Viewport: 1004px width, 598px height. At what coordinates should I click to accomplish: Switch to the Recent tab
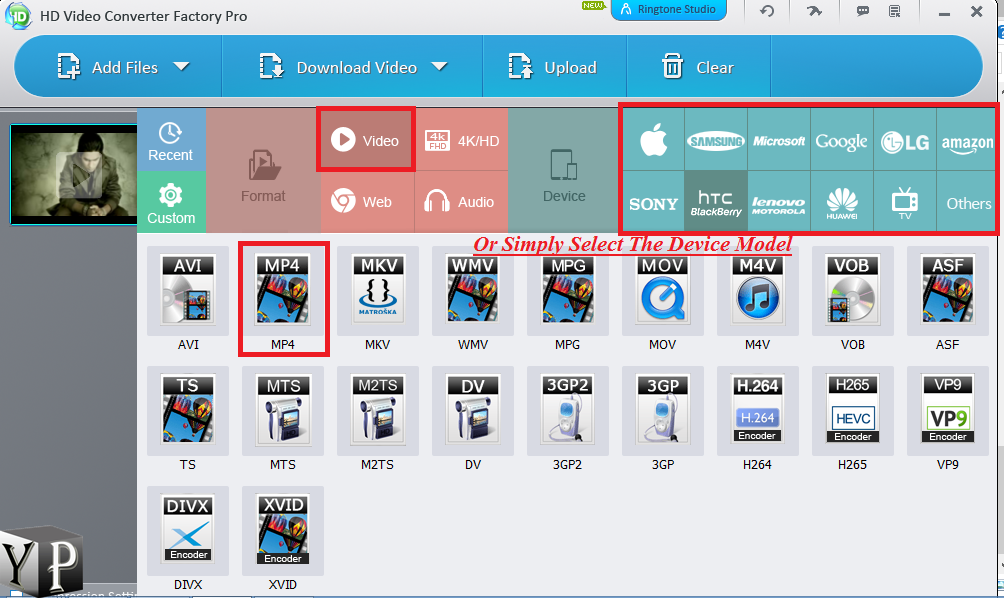click(170, 140)
